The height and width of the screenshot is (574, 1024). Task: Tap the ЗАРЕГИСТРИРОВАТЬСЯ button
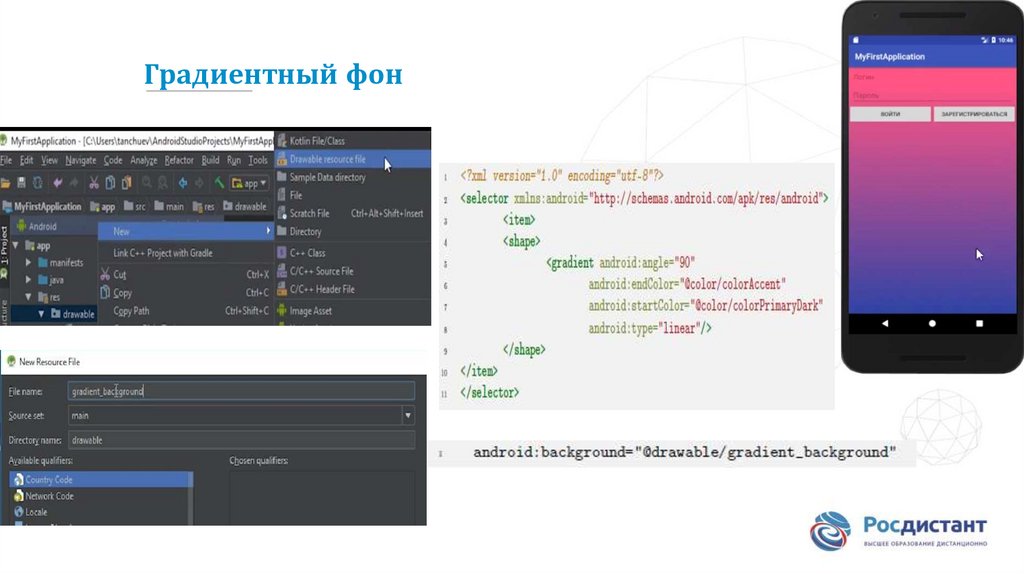point(973,114)
